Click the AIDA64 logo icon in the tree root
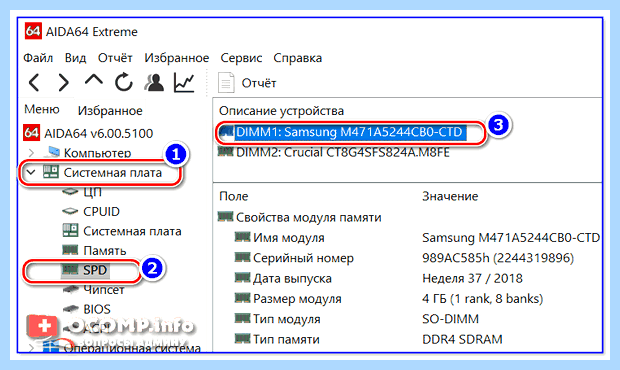Screen dimensions: 620x370 pyautogui.click(x=32, y=133)
